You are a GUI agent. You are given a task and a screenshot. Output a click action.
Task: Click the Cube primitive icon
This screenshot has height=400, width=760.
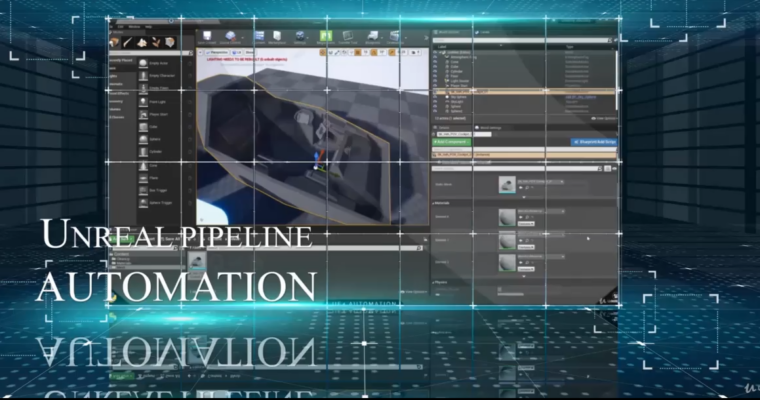(143, 127)
